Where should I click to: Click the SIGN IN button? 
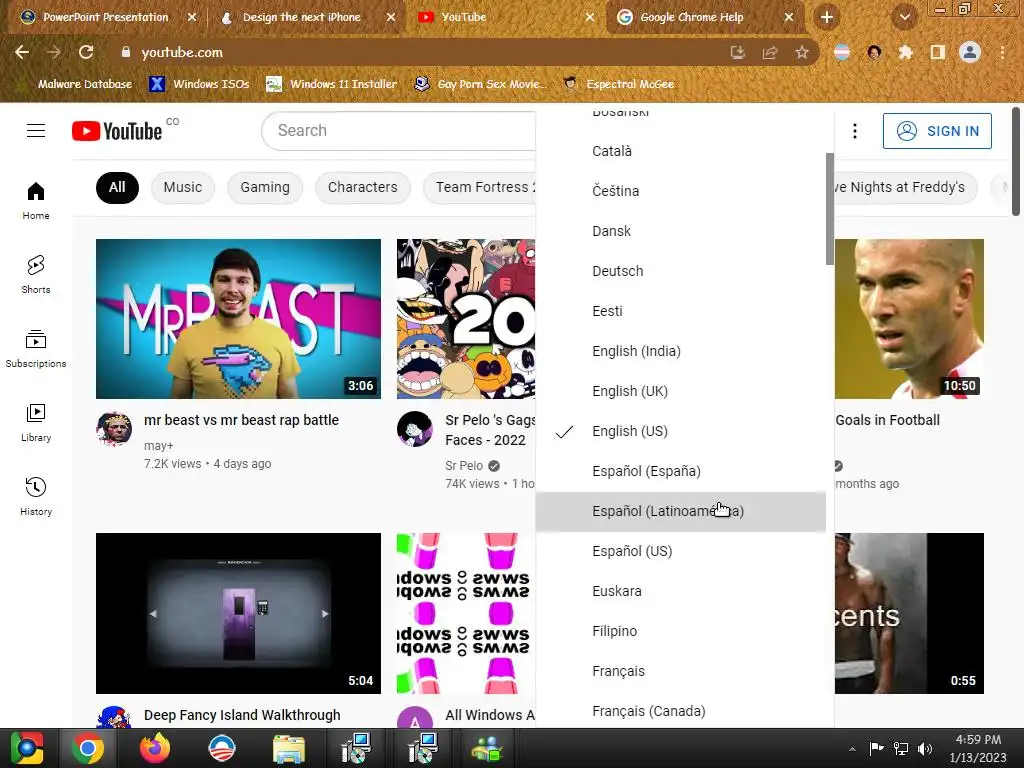936,131
